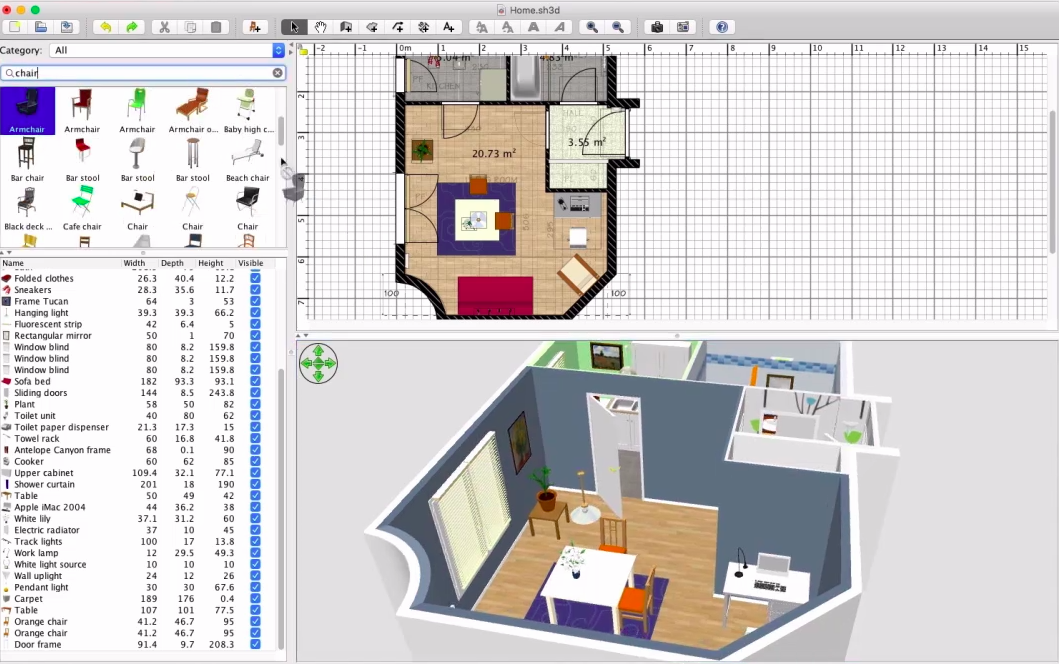1059x664 pixels.
Task: Open the Help icon
Action: (722, 27)
